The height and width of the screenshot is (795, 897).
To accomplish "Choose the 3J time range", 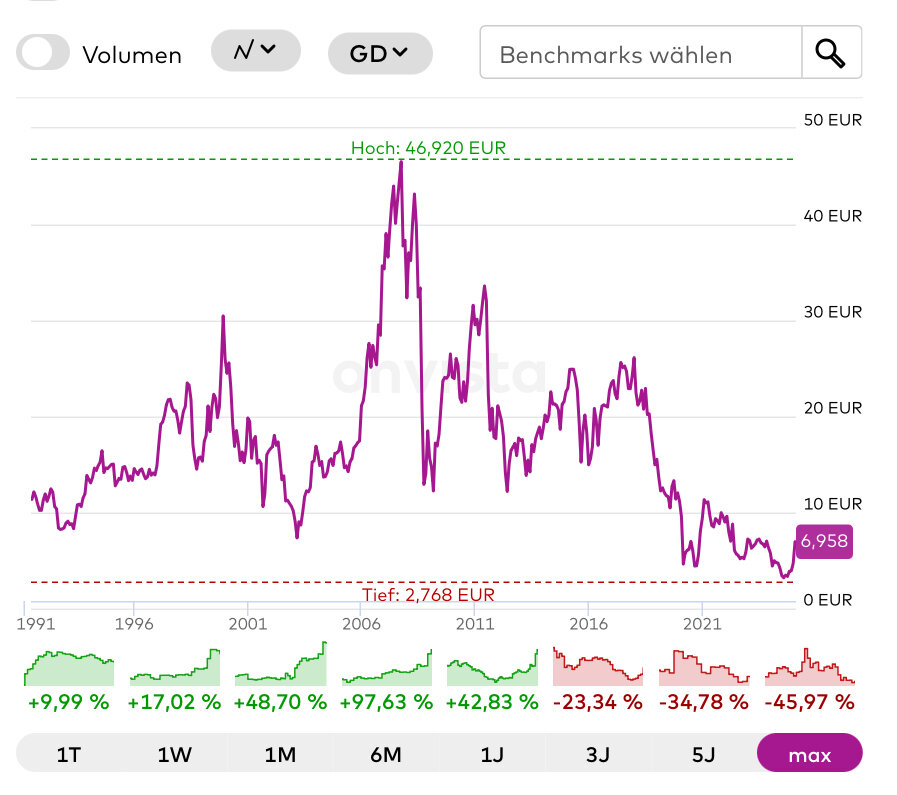I will click(x=597, y=754).
